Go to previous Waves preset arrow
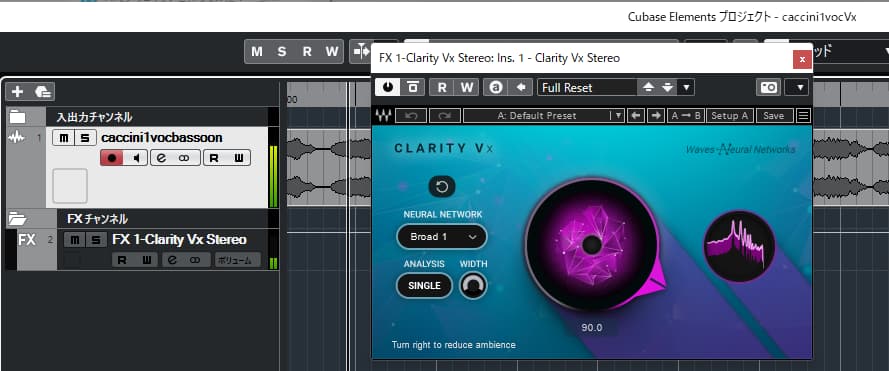Screen dimensions: 889x371 click(636, 116)
